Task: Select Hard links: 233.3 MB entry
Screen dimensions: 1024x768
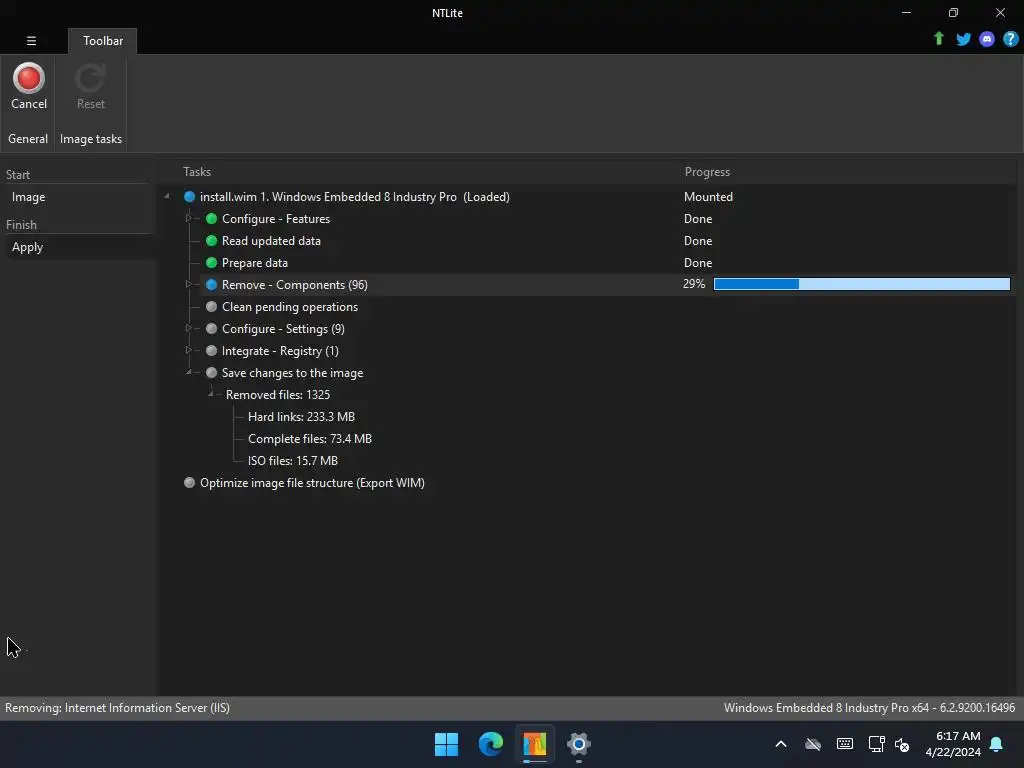Action: 301,417
